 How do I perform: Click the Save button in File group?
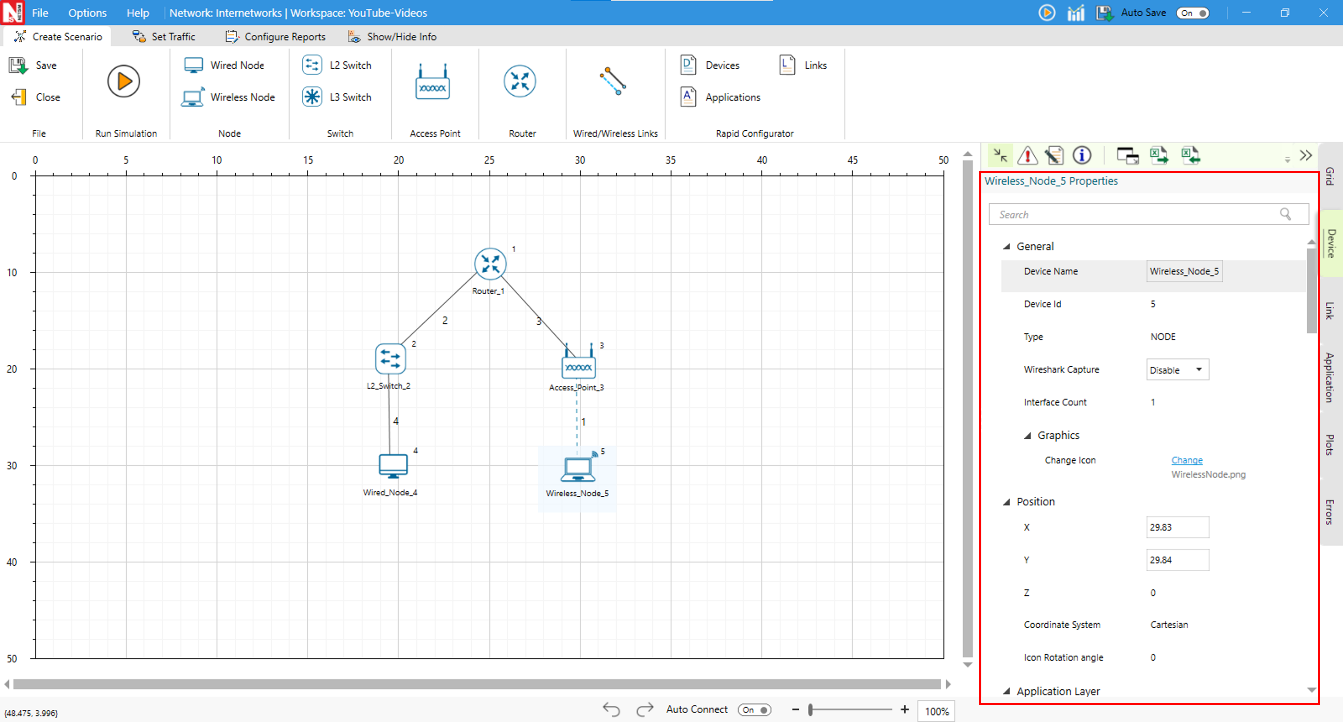[35, 65]
